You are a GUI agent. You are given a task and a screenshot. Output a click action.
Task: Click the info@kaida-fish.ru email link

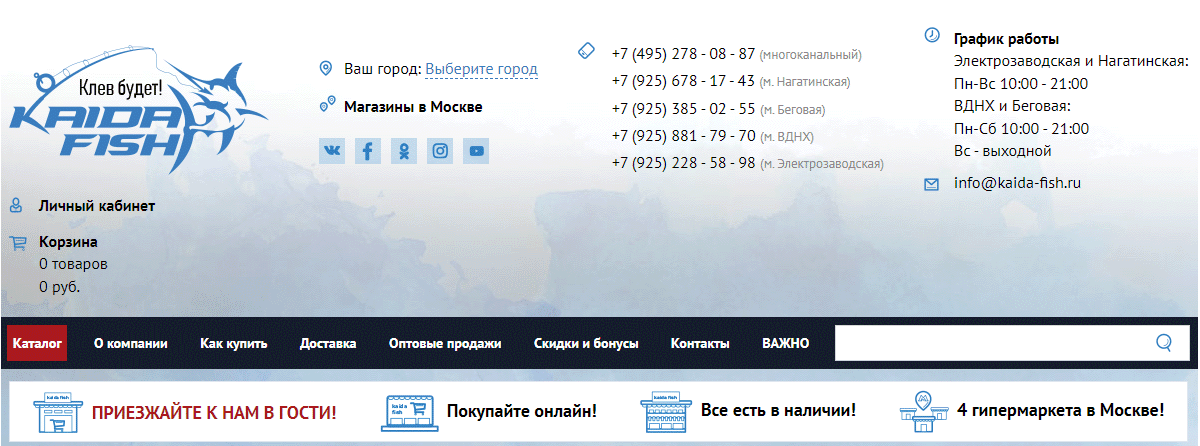[1018, 183]
